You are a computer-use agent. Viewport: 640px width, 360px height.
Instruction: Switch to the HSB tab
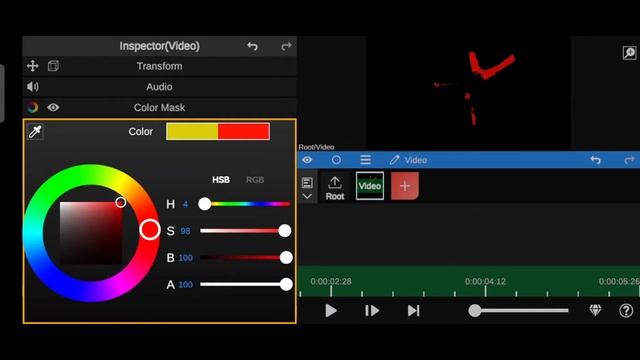(221, 180)
